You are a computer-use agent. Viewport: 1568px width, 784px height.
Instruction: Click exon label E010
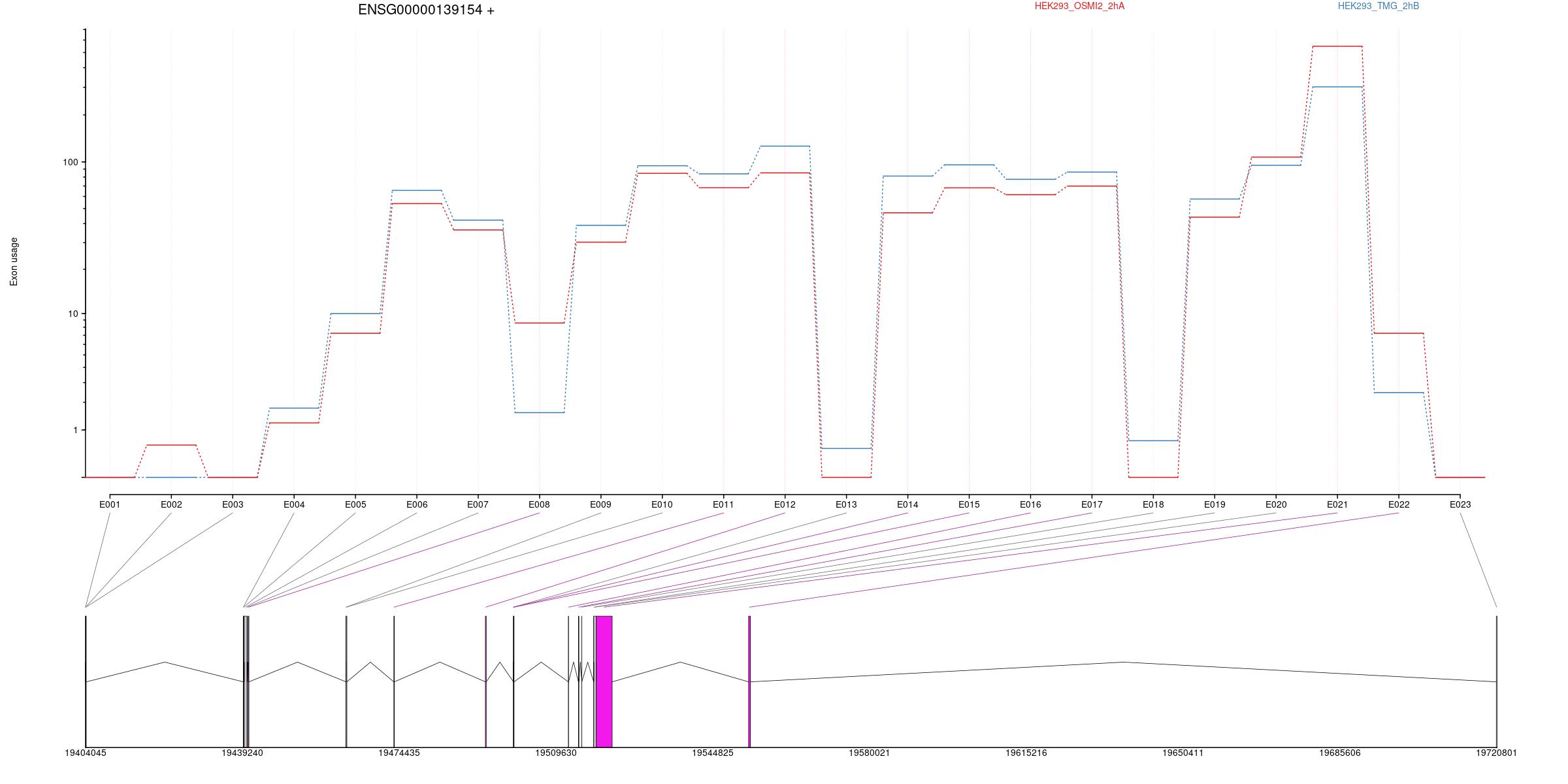tap(662, 504)
